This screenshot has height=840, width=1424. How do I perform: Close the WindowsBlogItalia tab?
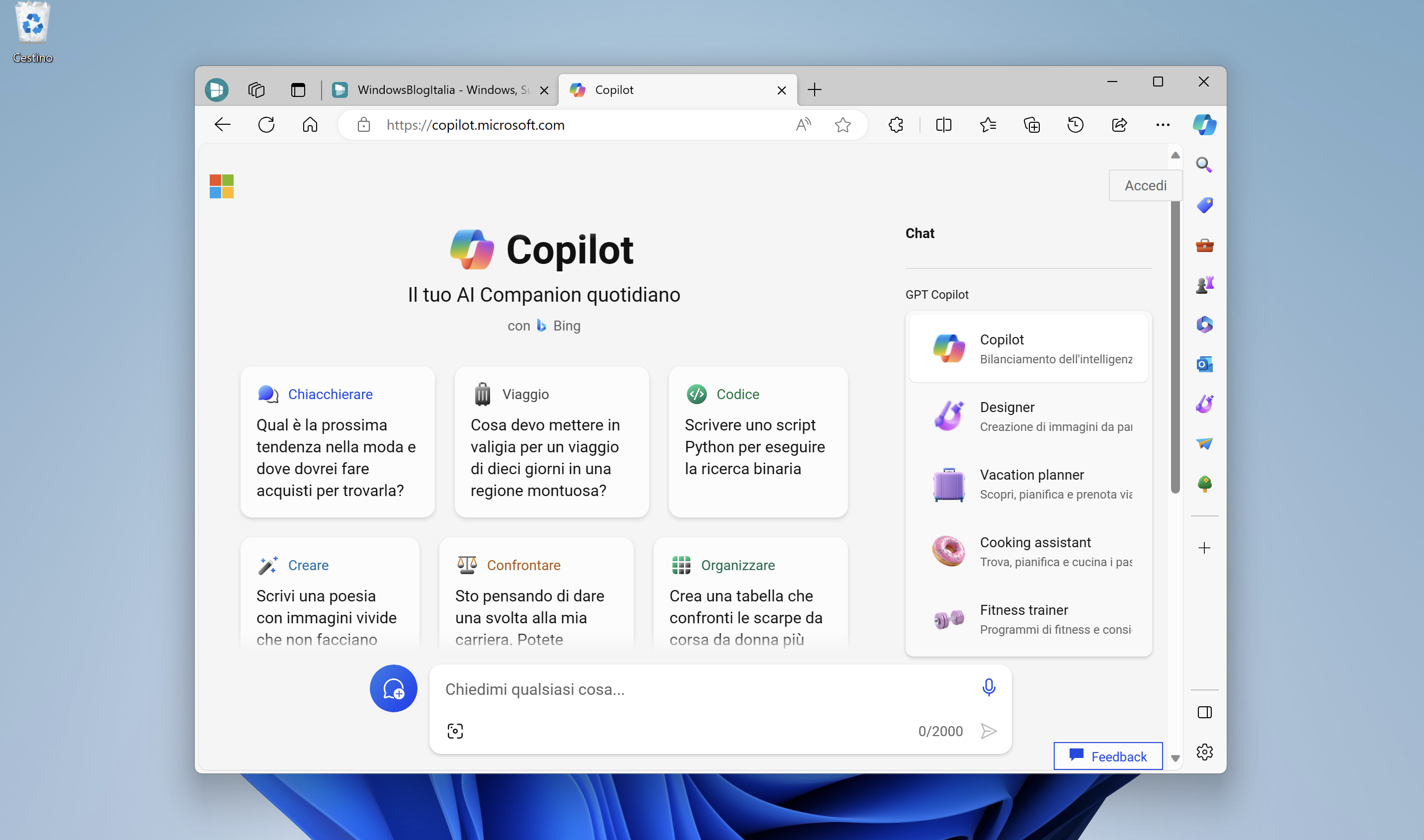[544, 90]
